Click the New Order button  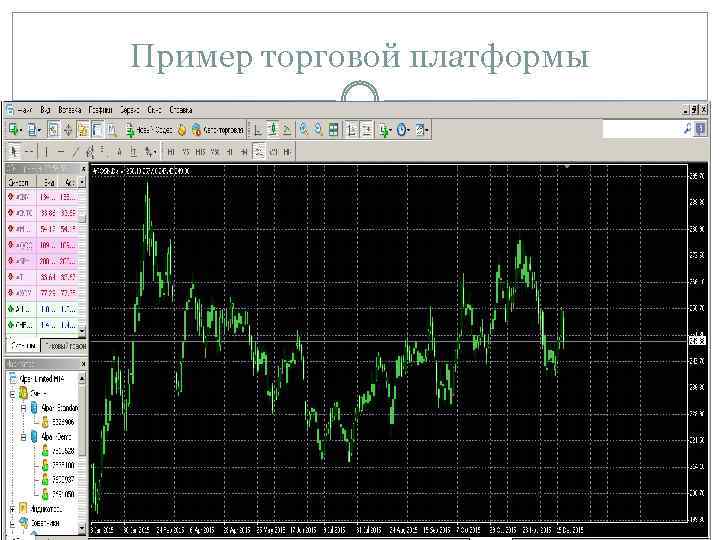(x=149, y=130)
